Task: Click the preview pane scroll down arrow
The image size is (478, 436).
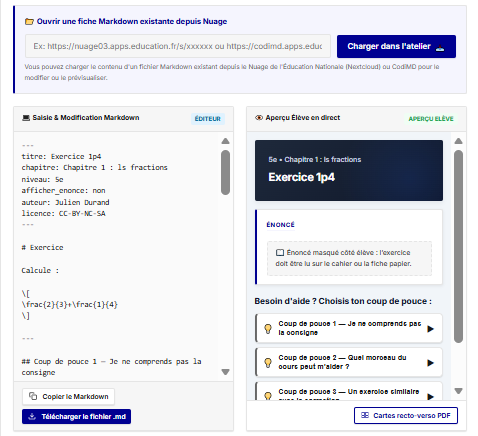Action: (458, 391)
